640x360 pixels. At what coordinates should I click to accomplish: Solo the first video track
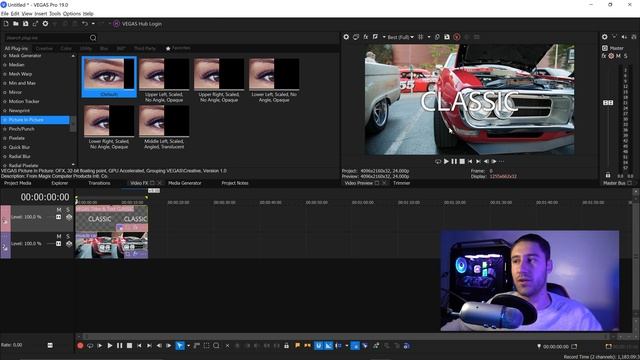click(68, 210)
